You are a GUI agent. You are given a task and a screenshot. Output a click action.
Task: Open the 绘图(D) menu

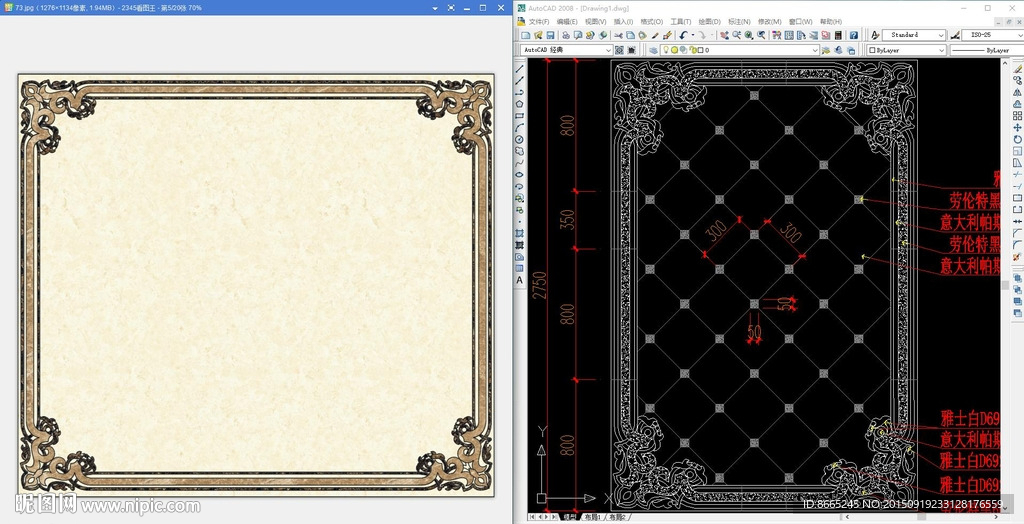(x=710, y=21)
